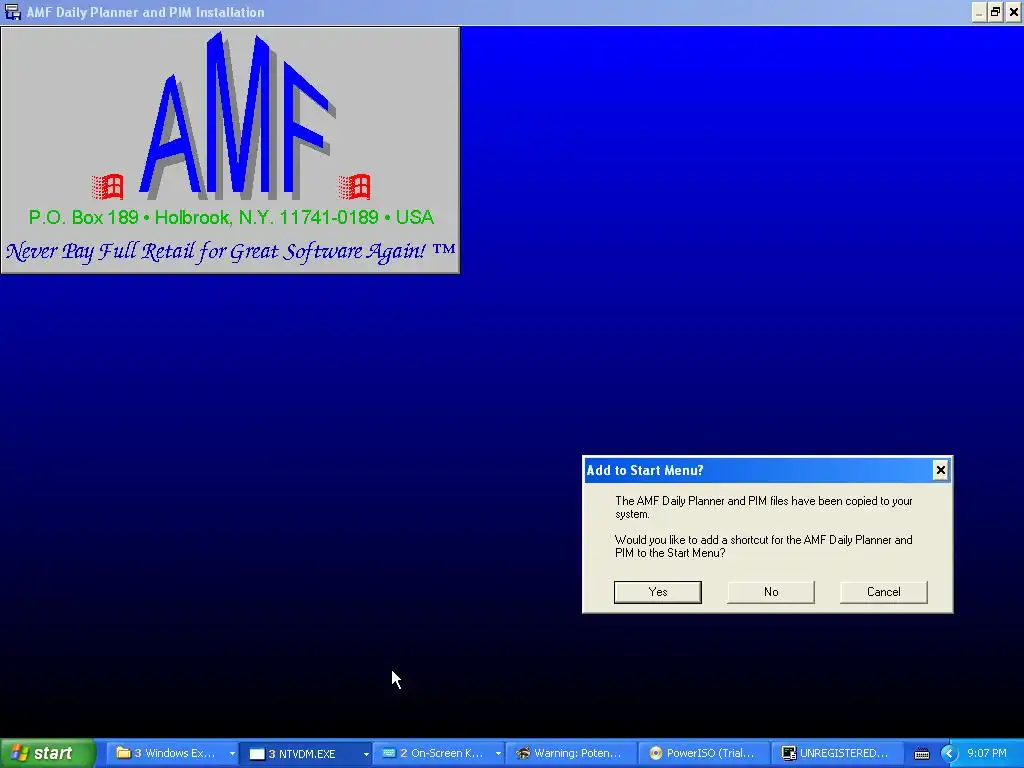Click the right red Windows logo icon

pyautogui.click(x=355, y=187)
